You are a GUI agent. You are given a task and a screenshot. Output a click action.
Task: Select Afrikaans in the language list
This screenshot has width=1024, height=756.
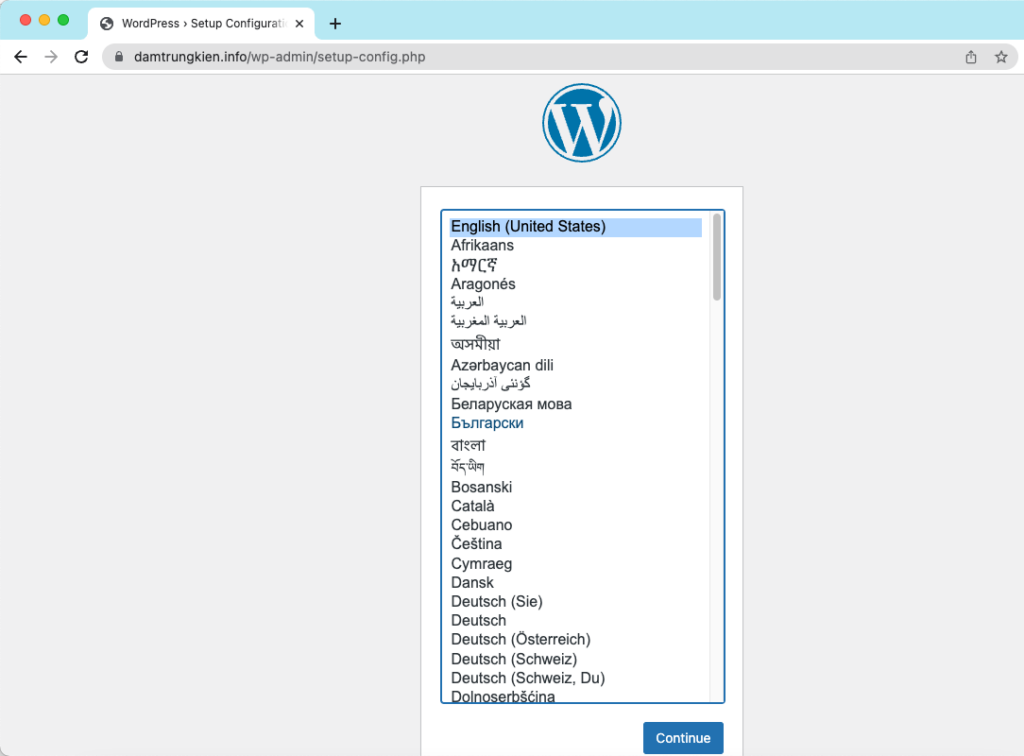point(575,245)
